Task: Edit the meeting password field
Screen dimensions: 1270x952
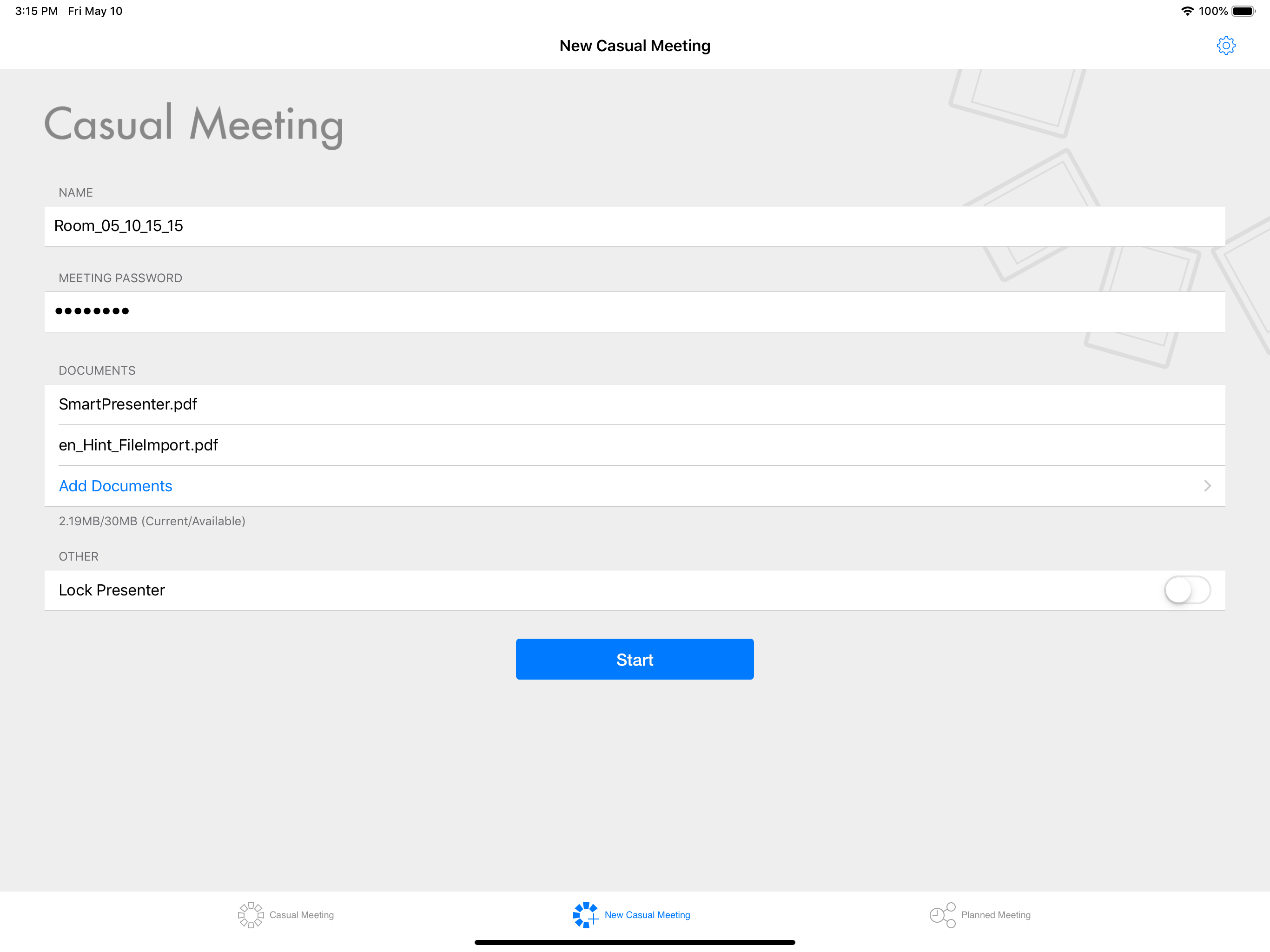Action: pyautogui.click(x=635, y=312)
